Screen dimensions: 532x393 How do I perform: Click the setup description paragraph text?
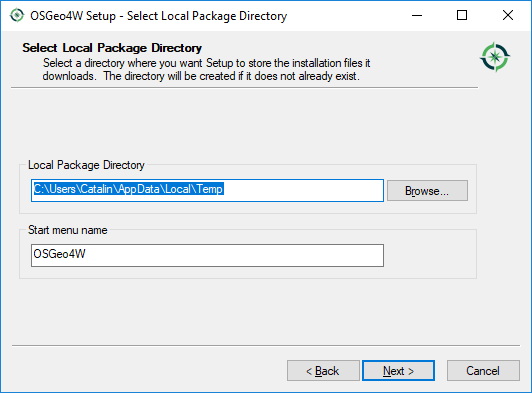coord(206,70)
